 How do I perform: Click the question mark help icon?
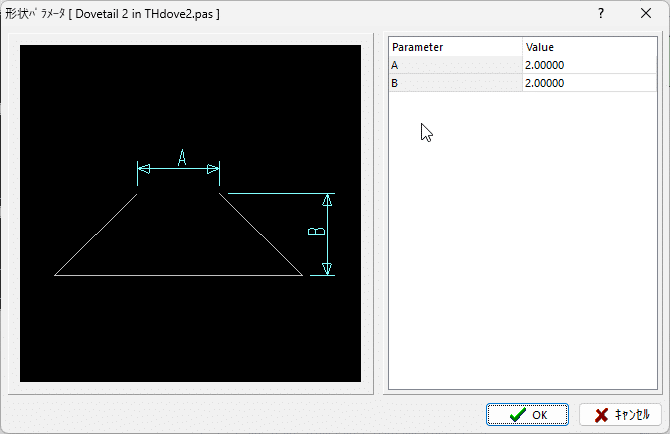pos(600,14)
